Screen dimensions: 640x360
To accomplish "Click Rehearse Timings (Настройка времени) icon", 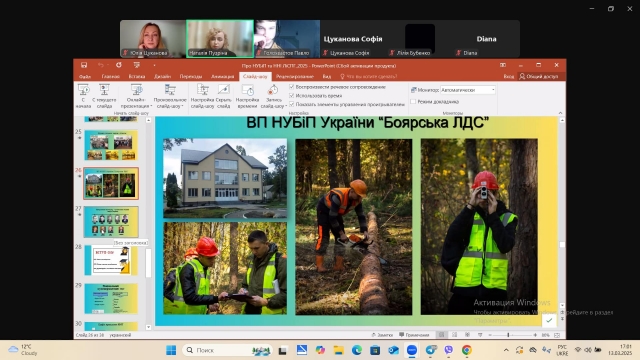I will [247, 96].
